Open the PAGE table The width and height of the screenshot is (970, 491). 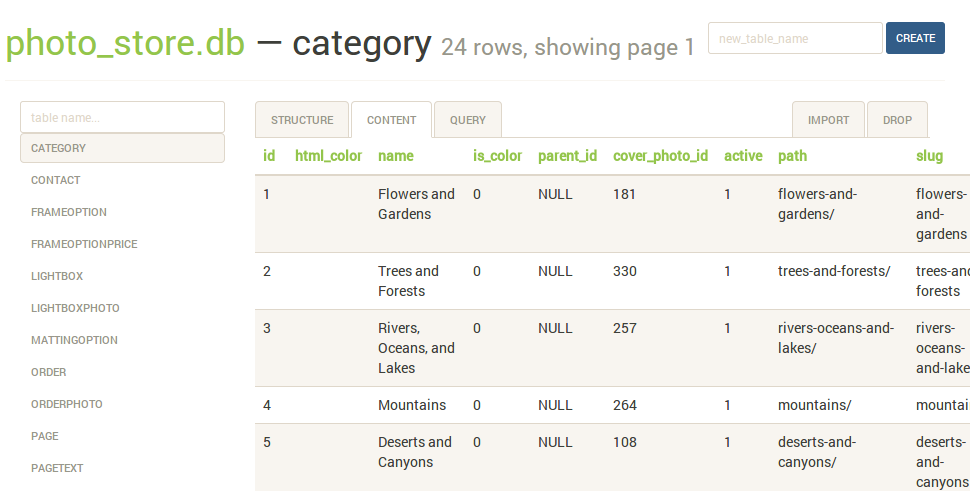(45, 437)
